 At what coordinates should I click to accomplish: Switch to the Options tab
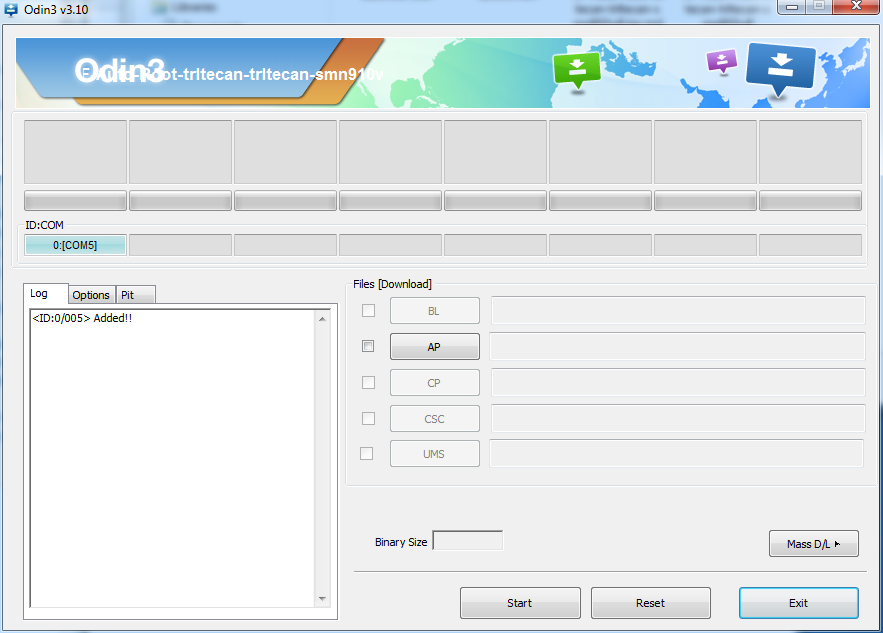tap(91, 295)
